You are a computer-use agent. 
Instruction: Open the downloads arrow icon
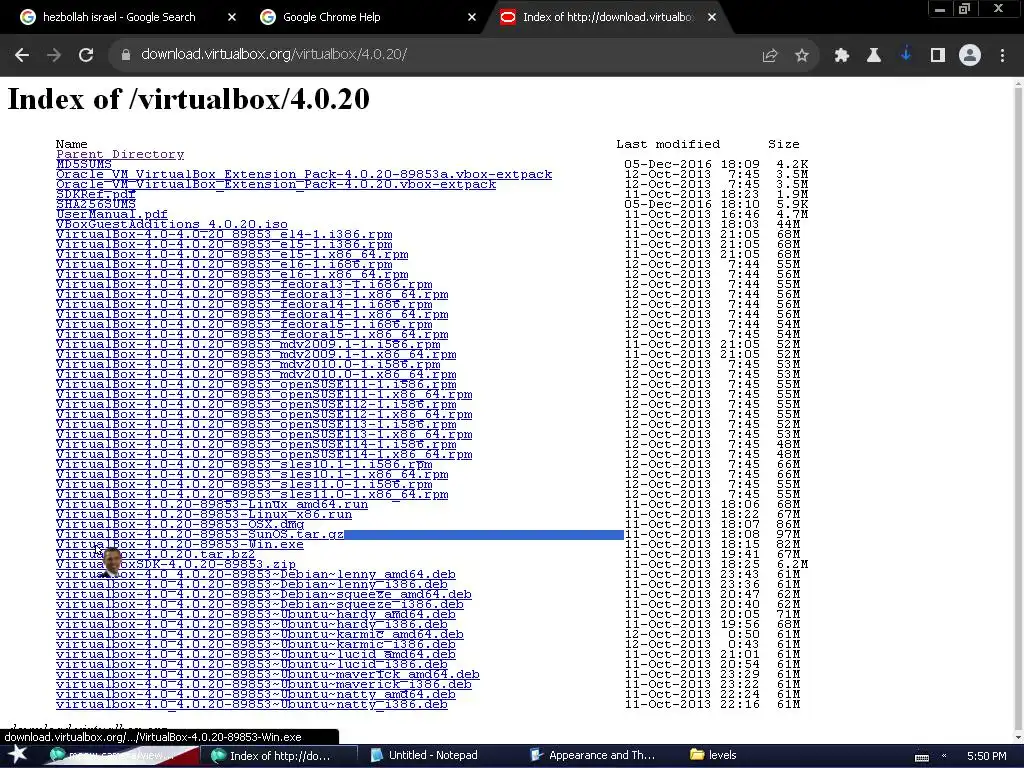(x=906, y=55)
